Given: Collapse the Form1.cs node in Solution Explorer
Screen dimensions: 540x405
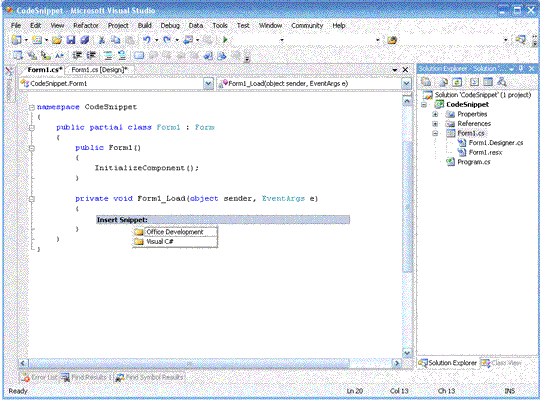Looking at the screenshot, I should [435, 134].
